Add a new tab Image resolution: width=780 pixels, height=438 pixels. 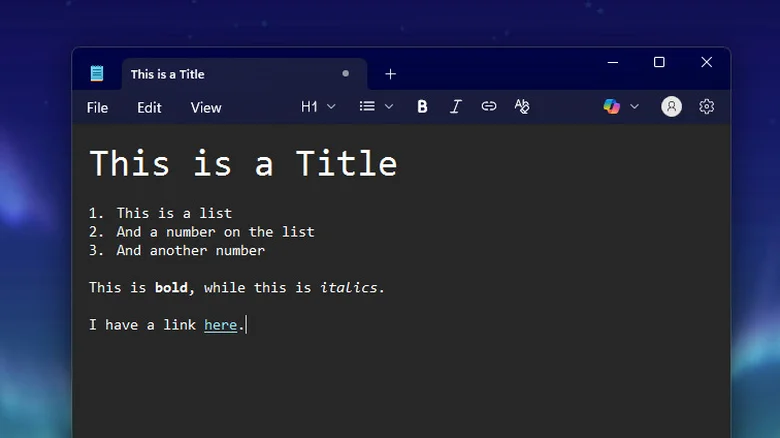click(x=390, y=74)
